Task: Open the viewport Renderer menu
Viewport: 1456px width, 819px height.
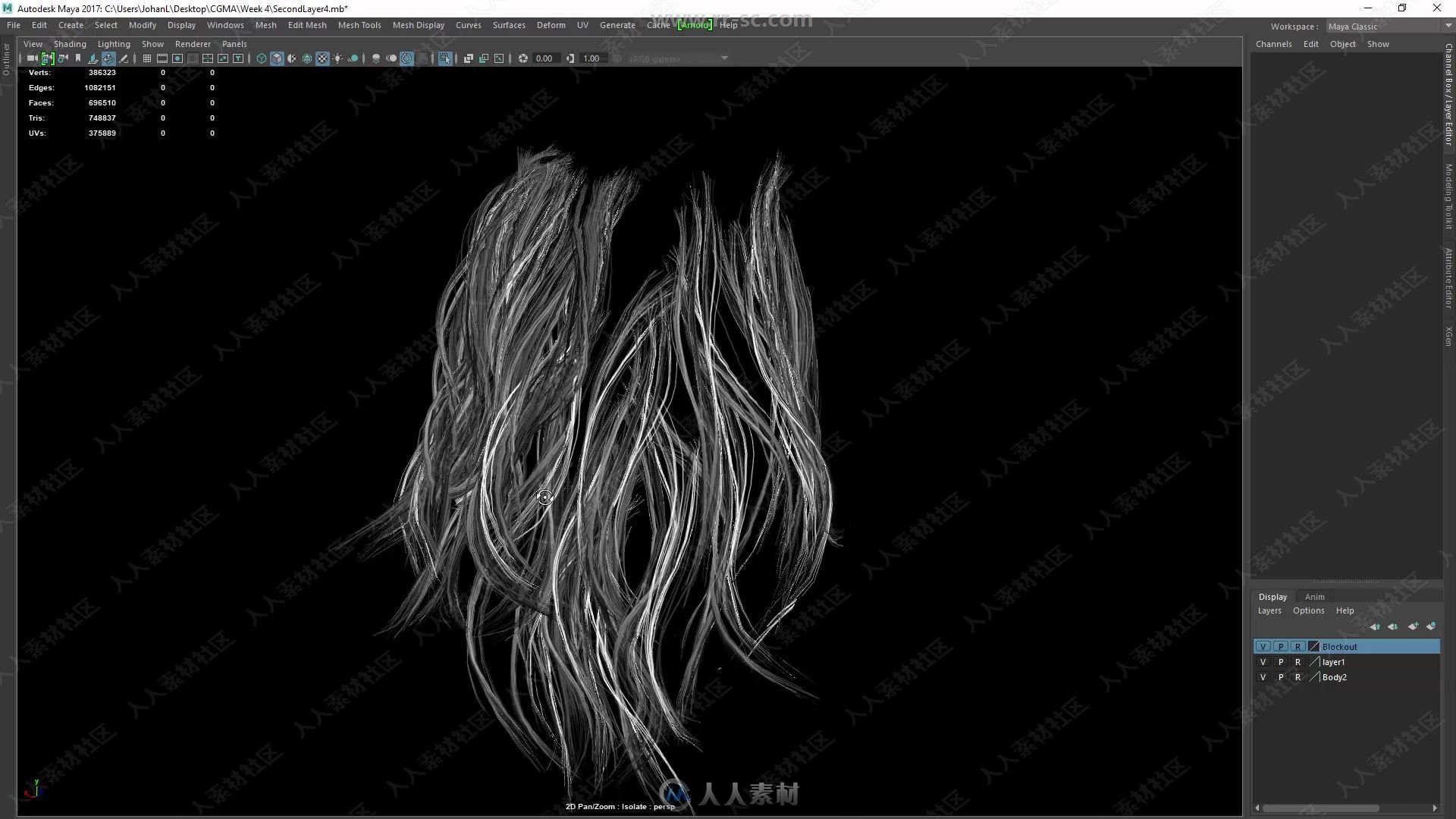Action: click(x=193, y=44)
